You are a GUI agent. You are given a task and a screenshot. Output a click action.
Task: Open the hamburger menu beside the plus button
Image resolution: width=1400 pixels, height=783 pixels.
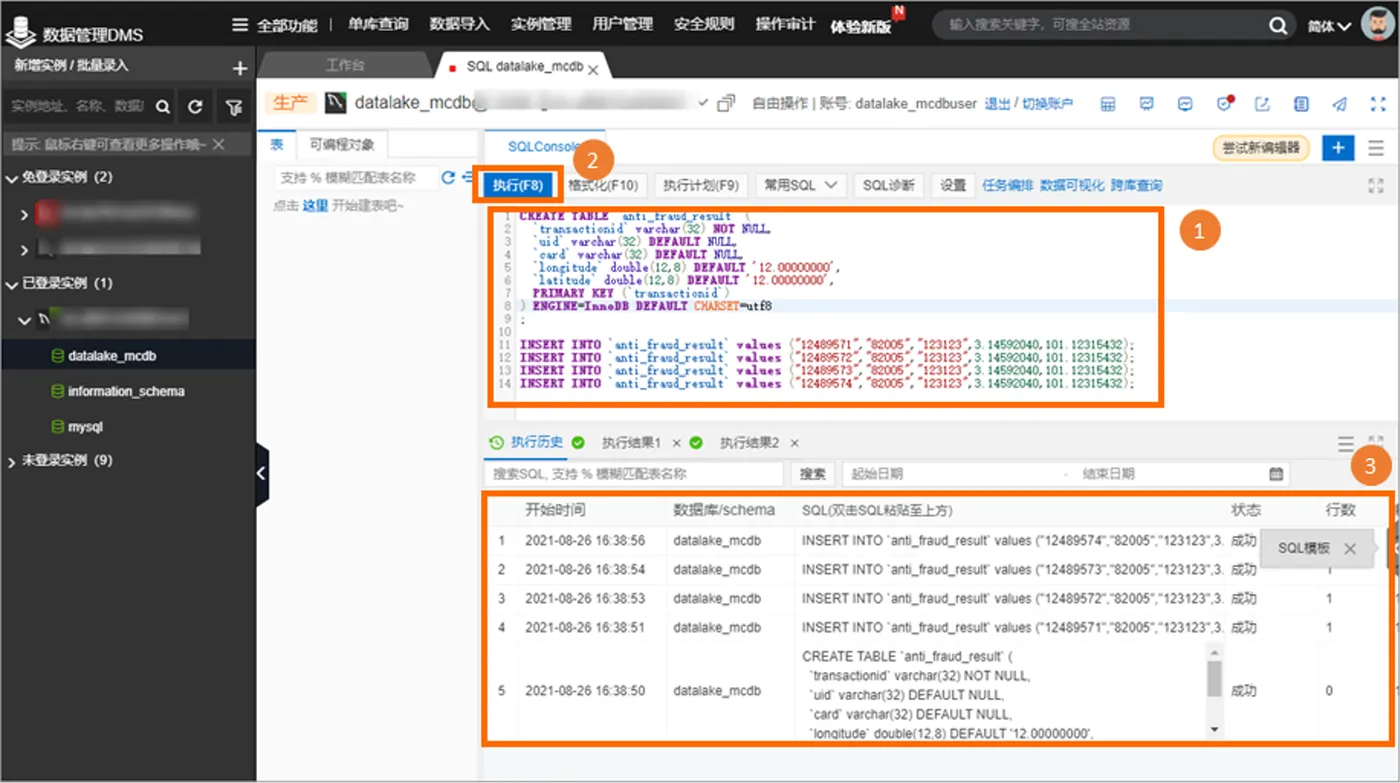click(x=1376, y=148)
